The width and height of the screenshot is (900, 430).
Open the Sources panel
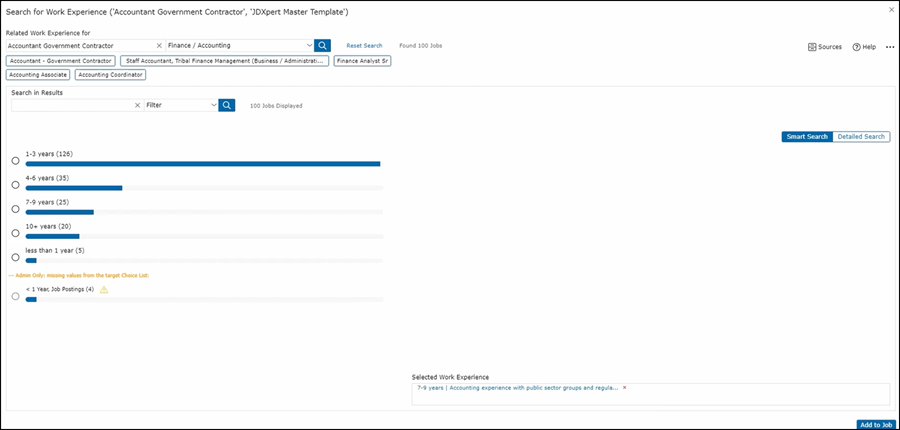(825, 47)
